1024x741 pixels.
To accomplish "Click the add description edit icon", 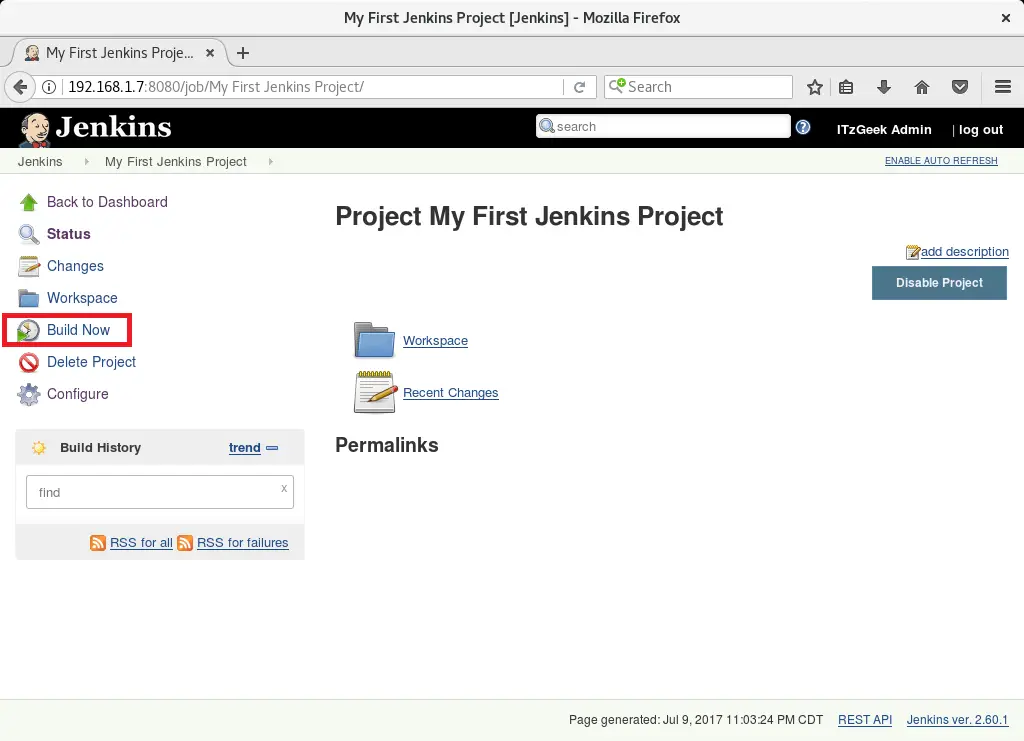I will 912,252.
